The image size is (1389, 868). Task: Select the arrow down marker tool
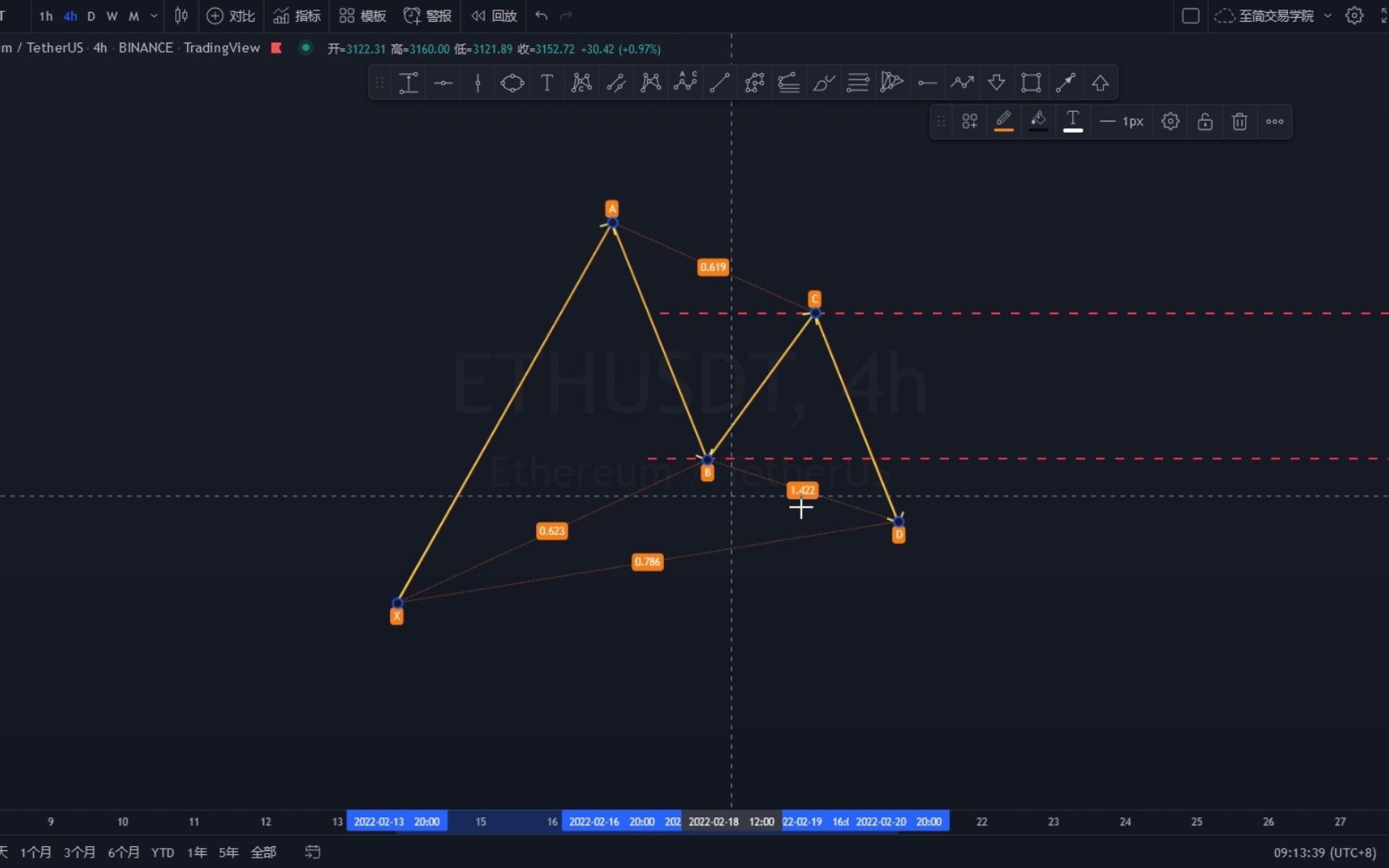click(996, 83)
